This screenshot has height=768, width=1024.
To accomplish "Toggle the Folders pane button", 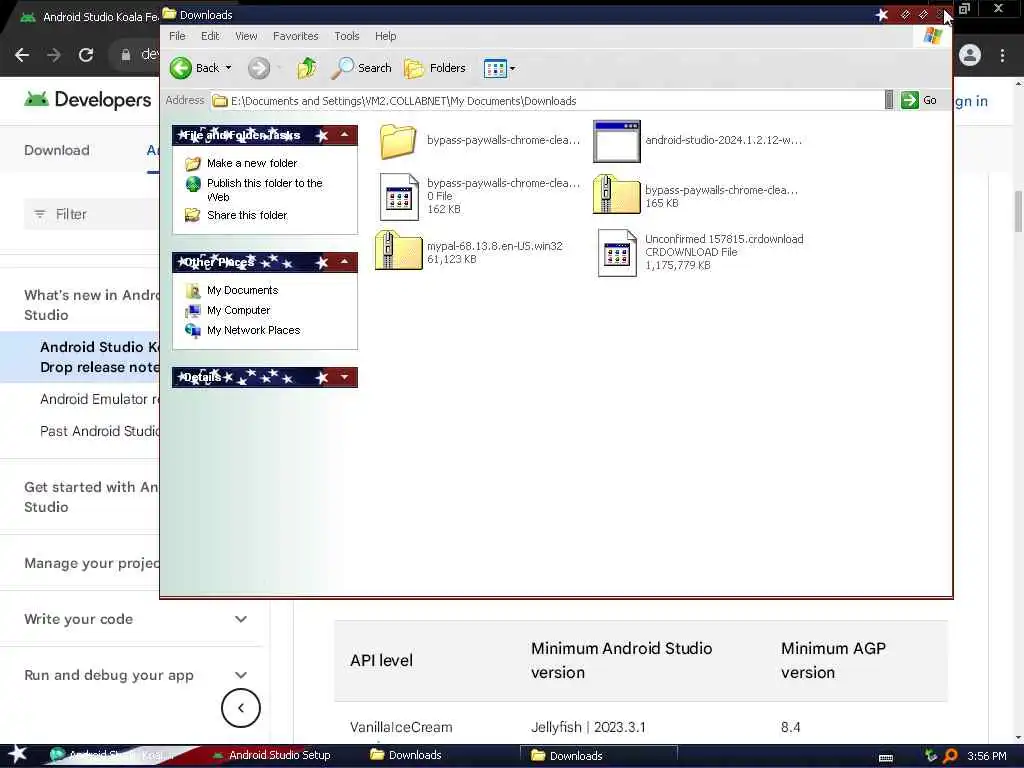I will click(435, 68).
